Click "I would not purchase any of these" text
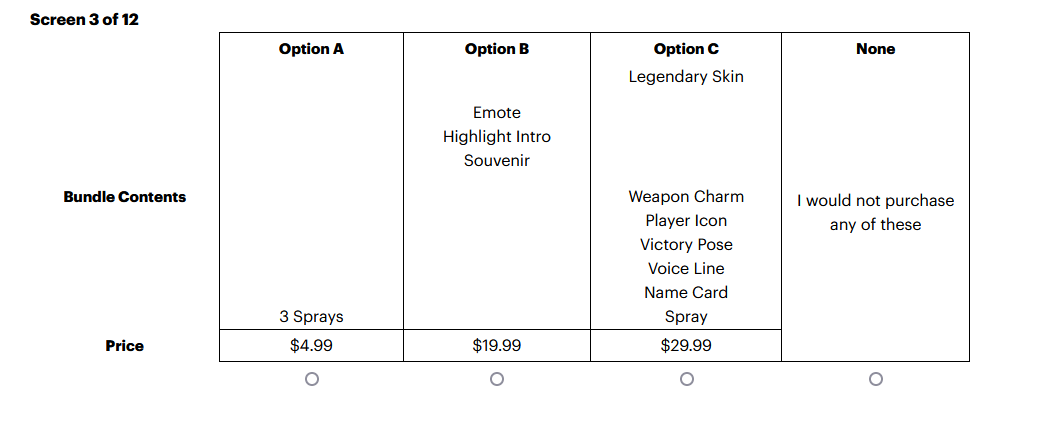The width and height of the screenshot is (1052, 436). [875, 213]
